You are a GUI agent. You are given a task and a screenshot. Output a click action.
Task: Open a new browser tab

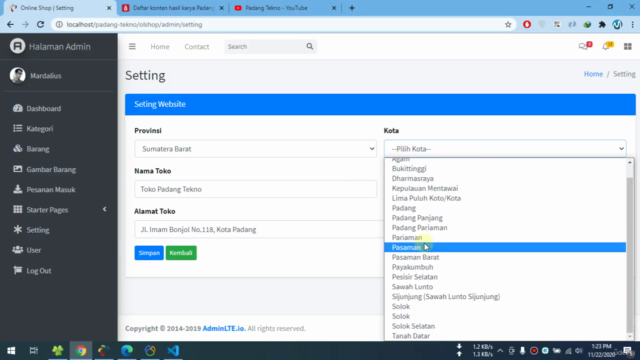point(352,8)
